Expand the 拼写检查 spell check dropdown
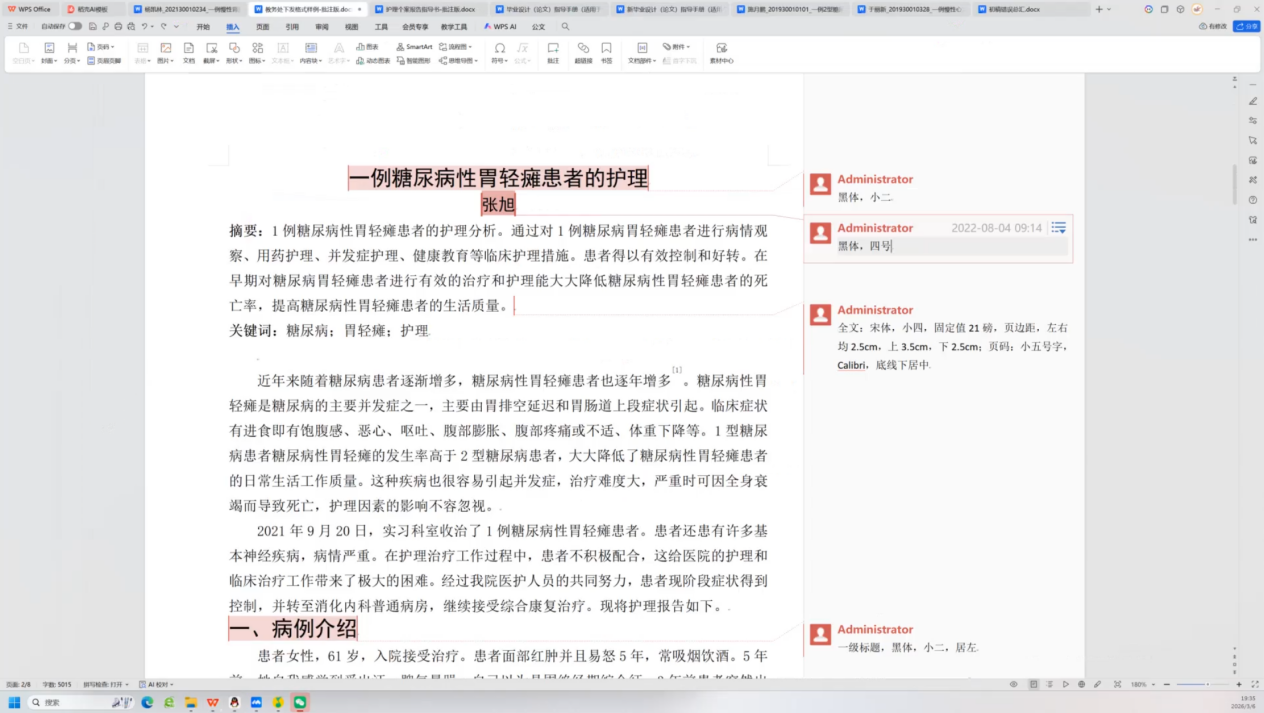 tap(106, 685)
